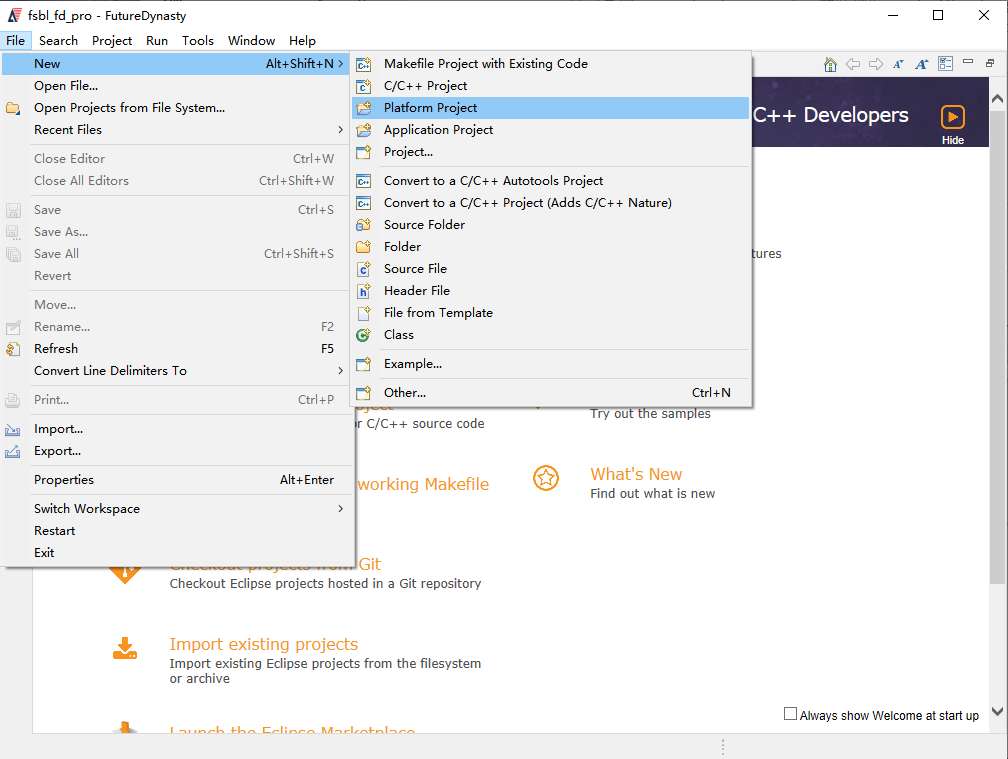This screenshot has height=759, width=1008.
Task: Choose Folder in the New submenu
Action: pos(552,247)
